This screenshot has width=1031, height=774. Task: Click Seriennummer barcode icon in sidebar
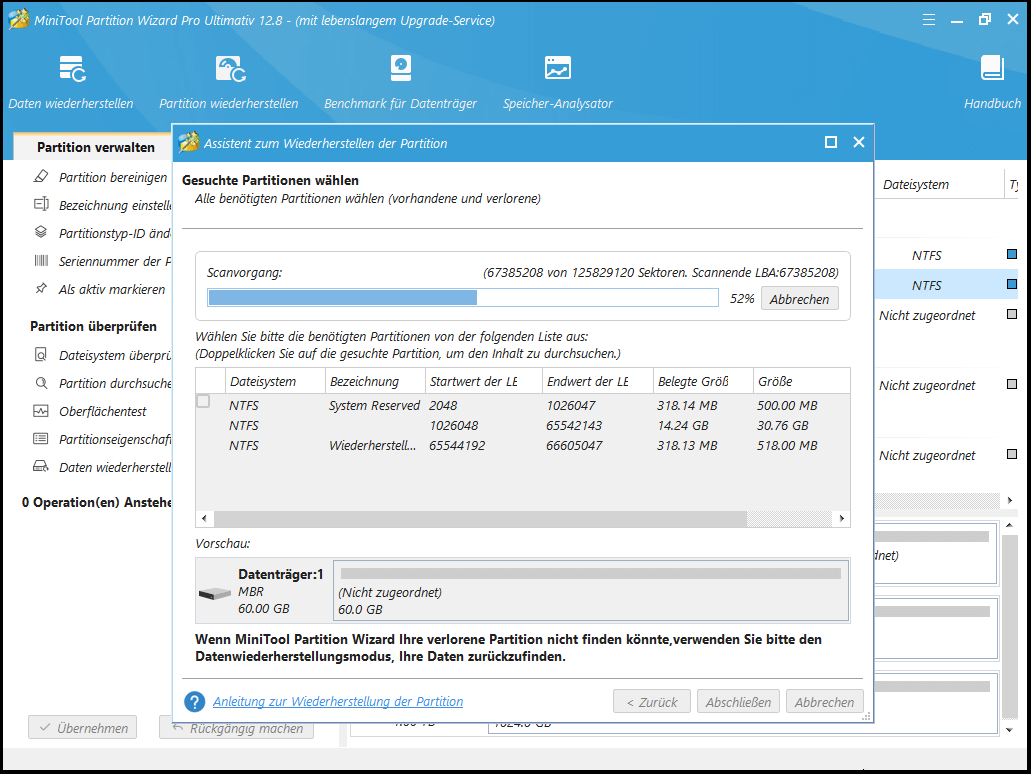point(41,260)
